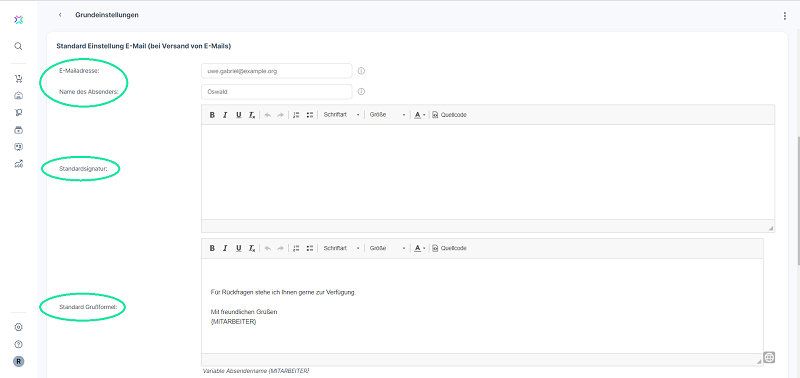Viewport: 800px width, 378px height.
Task: Insert numbered list in the Standard Grußformel editor
Action: tap(296, 248)
